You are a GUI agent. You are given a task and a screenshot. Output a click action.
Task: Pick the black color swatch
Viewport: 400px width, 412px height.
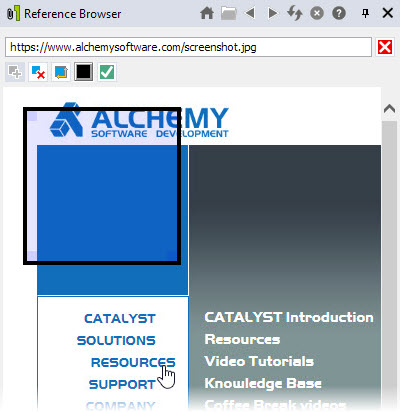point(83,72)
